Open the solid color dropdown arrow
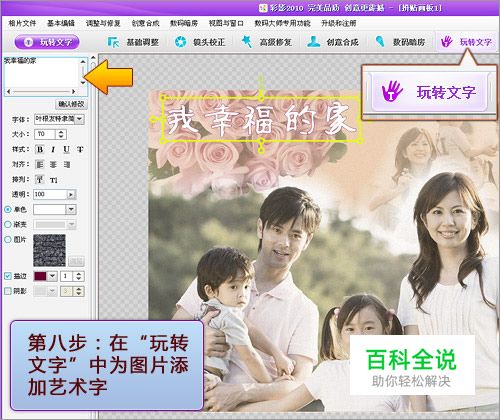The height and width of the screenshot is (420, 500). pos(71,209)
